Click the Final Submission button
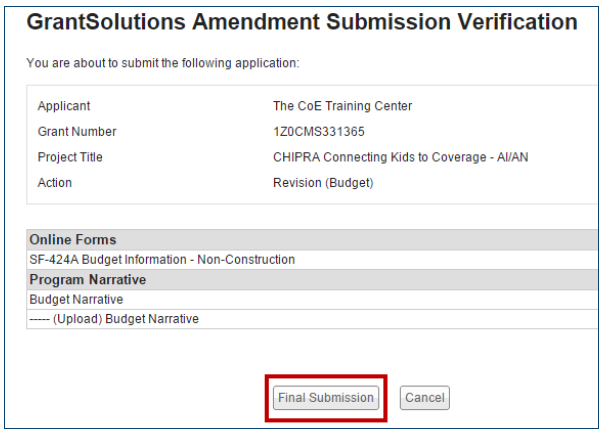The width and height of the screenshot is (604, 433). click(x=326, y=398)
